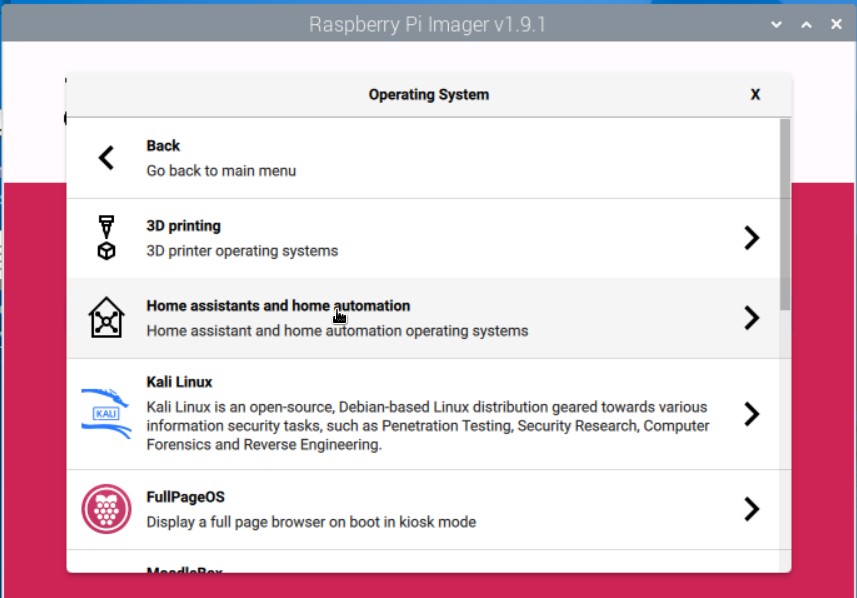Click the operating system list scrollbar
This screenshot has width=857, height=598.
pos(785,214)
